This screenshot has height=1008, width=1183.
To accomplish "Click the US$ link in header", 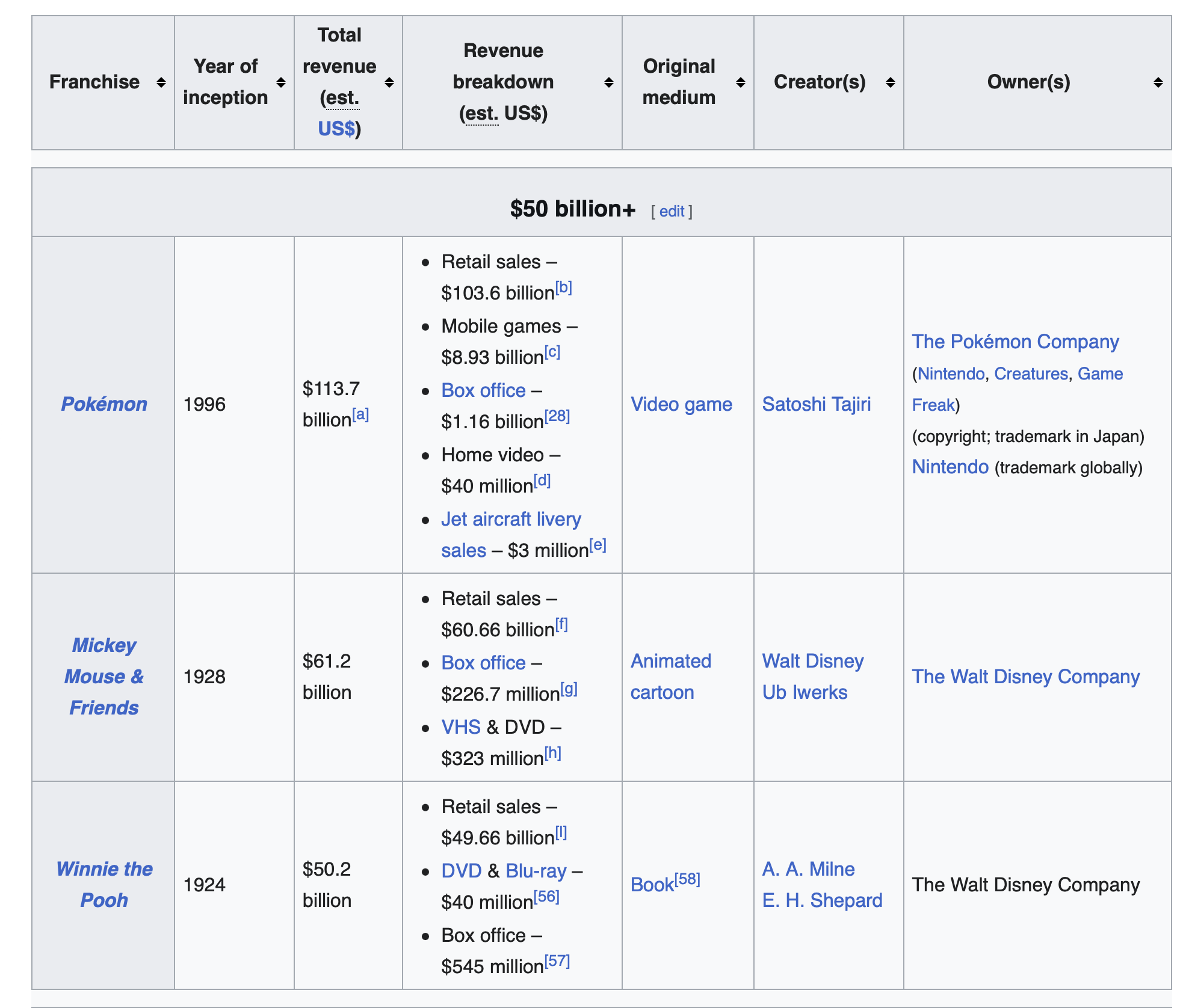I will [336, 129].
